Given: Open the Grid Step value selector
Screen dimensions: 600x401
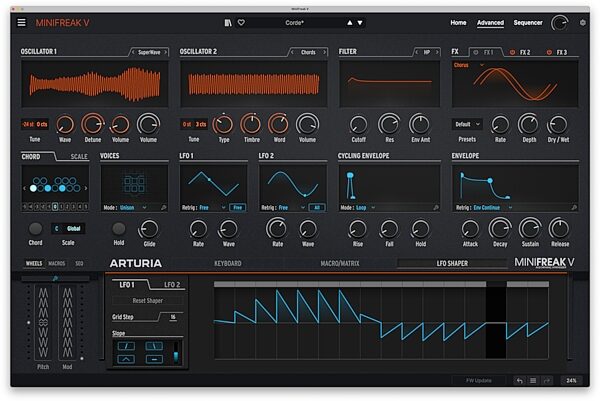Looking at the screenshot, I should (173, 317).
